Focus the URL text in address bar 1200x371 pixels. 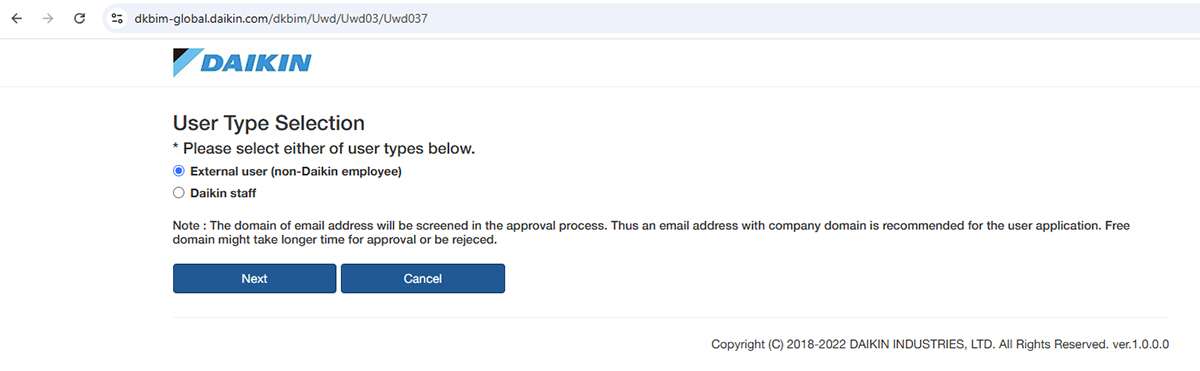[285, 18]
